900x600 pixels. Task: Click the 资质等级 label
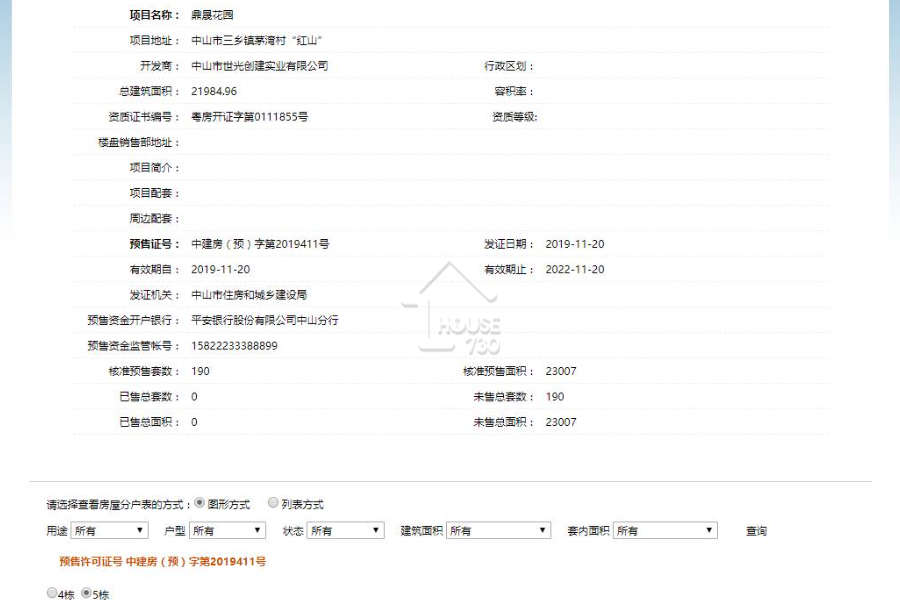coord(514,117)
